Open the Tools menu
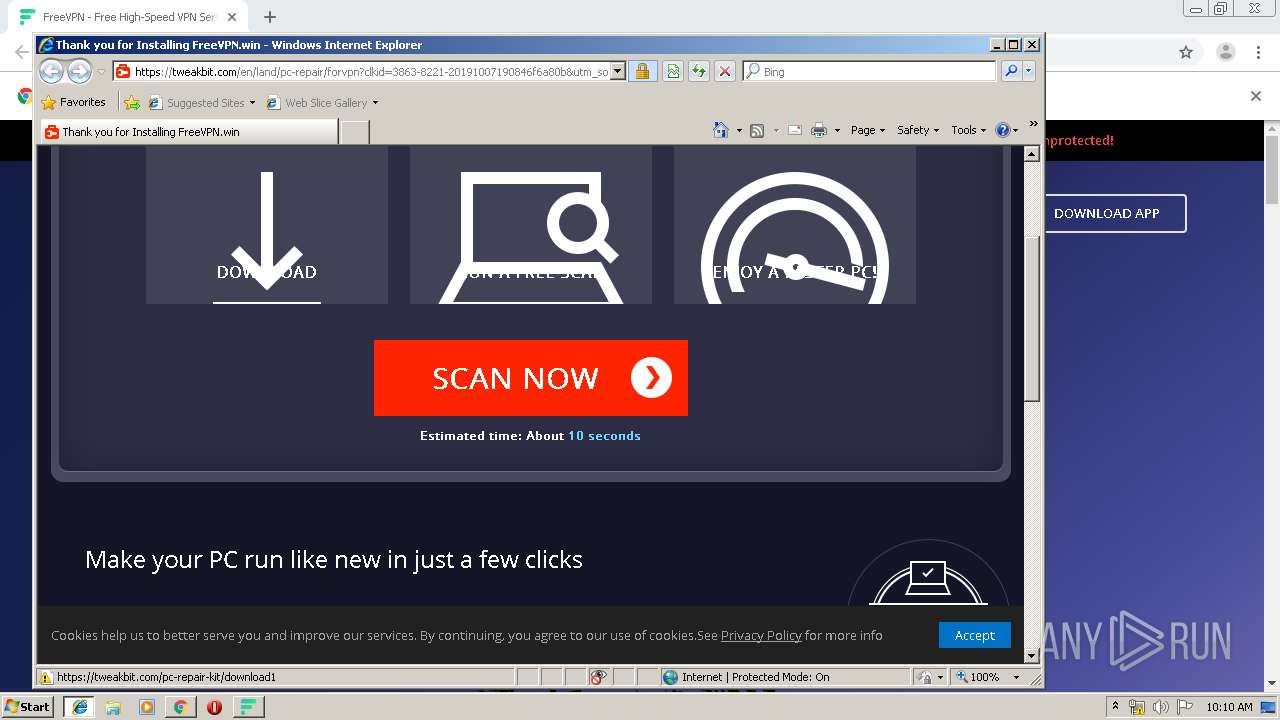 [968, 130]
